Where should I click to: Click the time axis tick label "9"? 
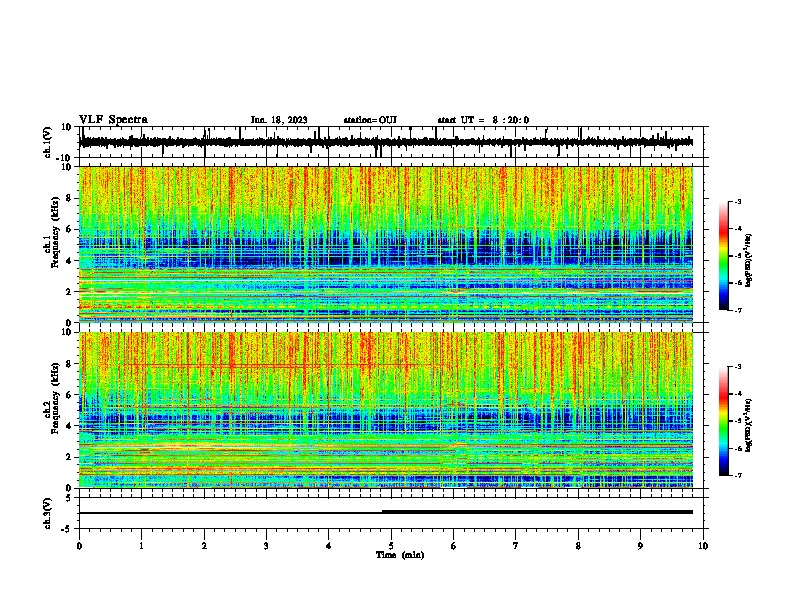tap(640, 546)
